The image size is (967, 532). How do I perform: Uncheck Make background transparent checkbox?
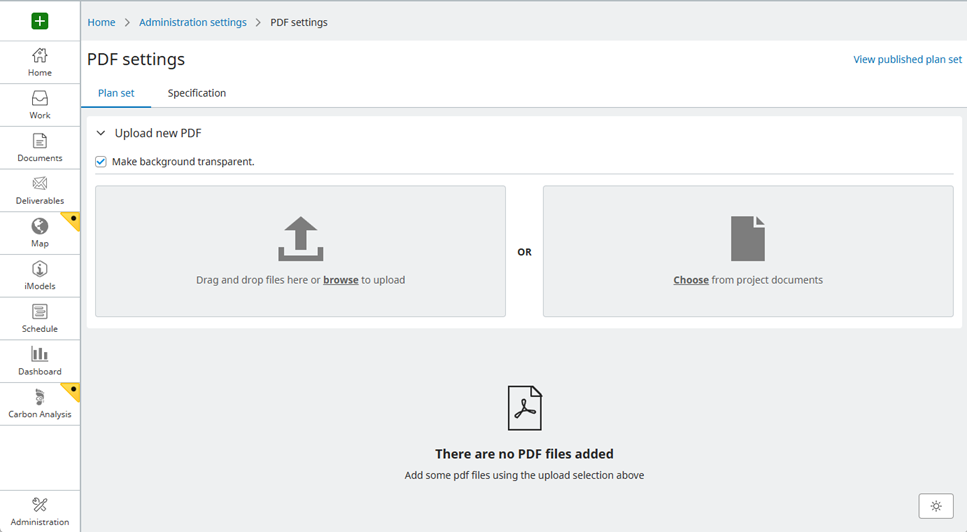[101, 162]
